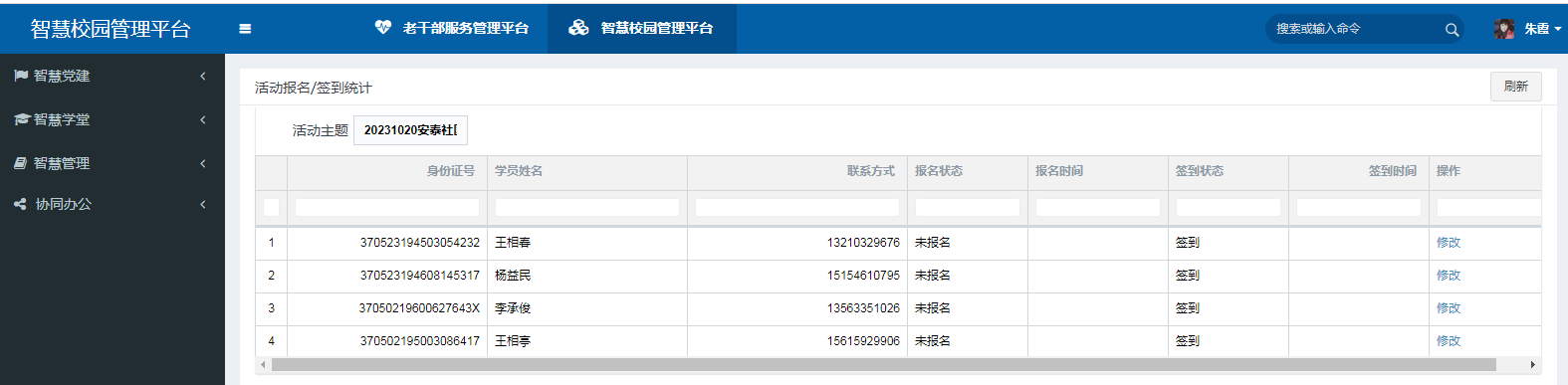1568x385 pixels.
Task: Switch to 智慧校园管理平台 tab
Action: click(x=642, y=28)
